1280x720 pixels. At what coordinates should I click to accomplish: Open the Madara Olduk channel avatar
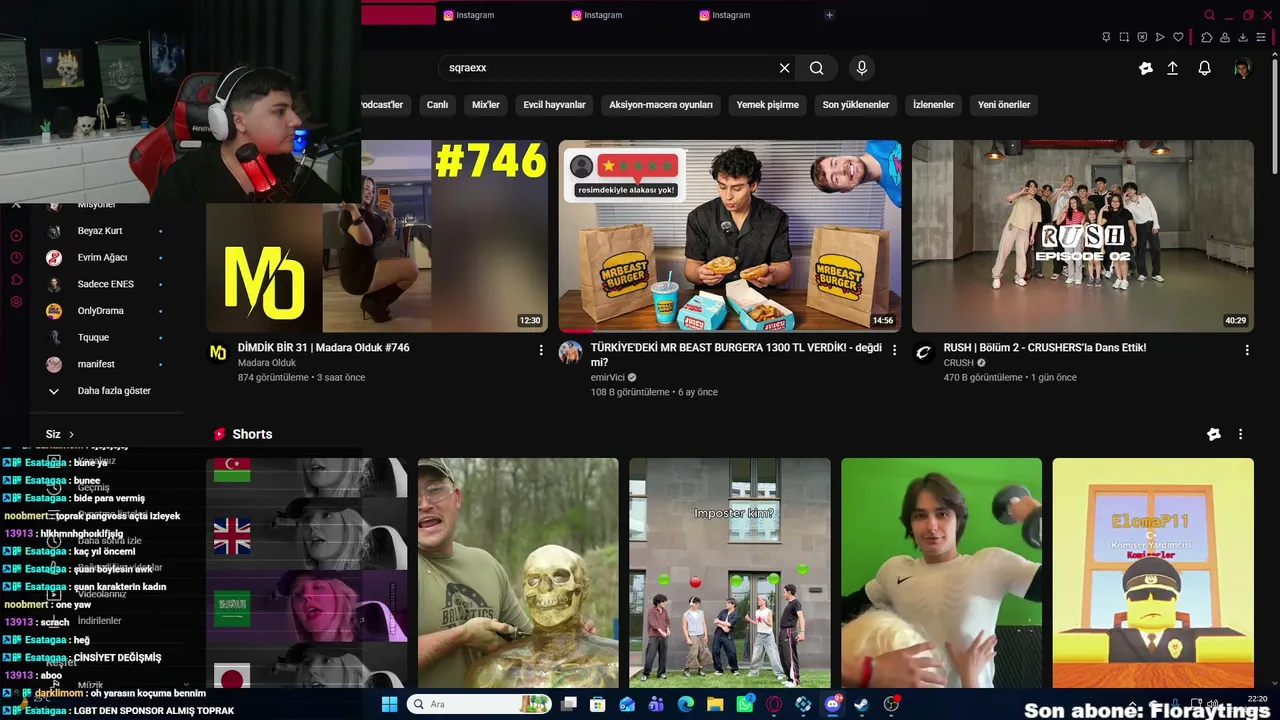[218, 352]
